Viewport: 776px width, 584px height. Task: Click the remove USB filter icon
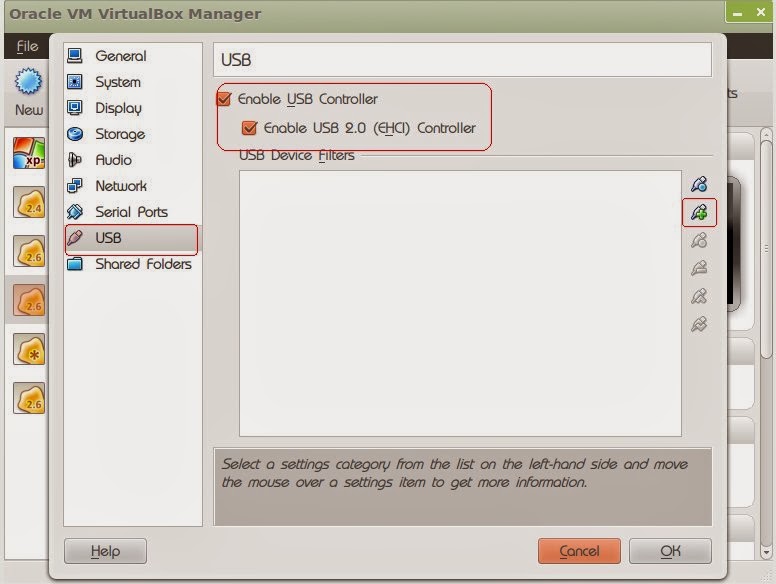coord(699,268)
